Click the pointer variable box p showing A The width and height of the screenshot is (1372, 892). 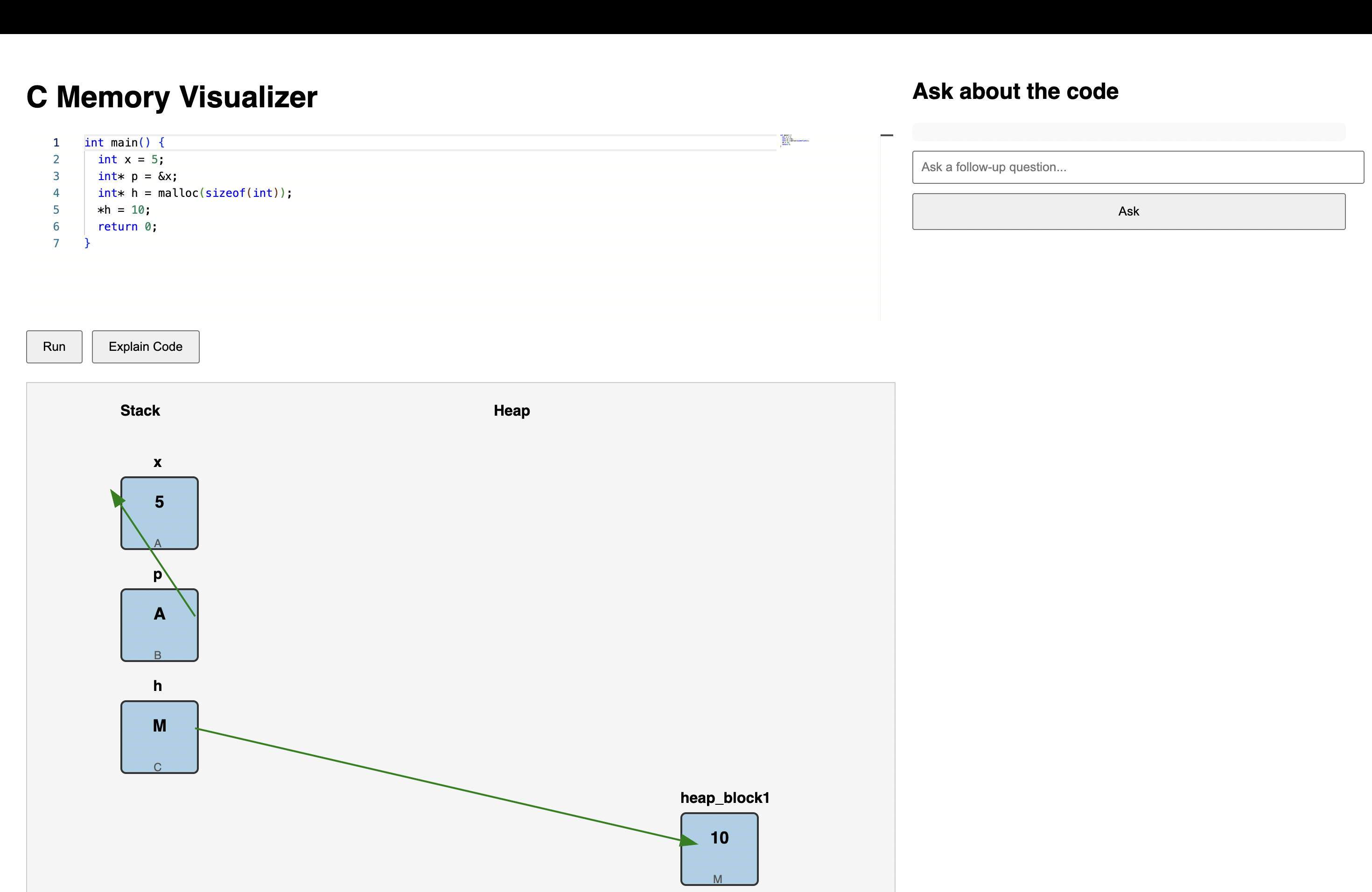pyautogui.click(x=159, y=625)
